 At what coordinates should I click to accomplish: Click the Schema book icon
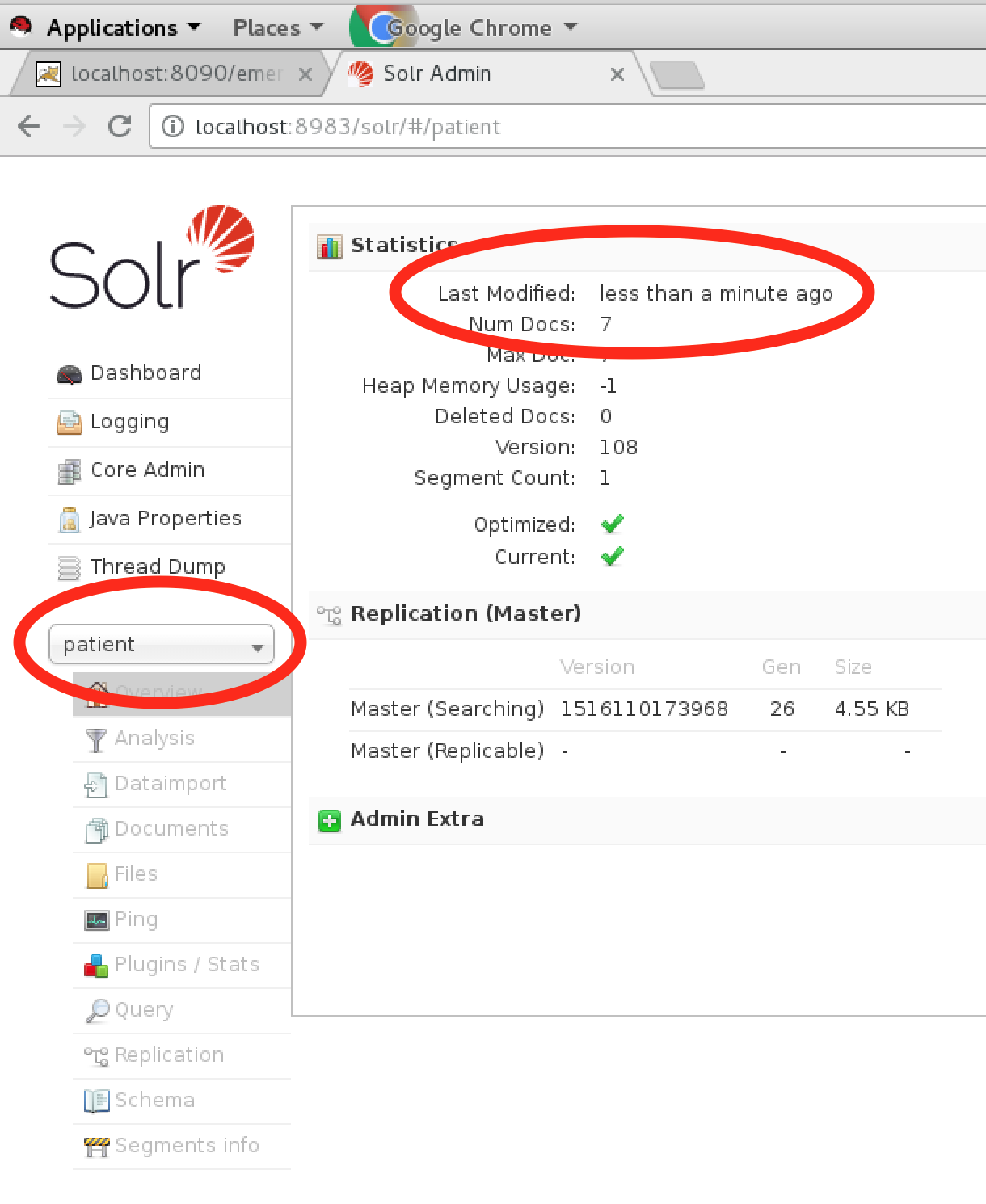pyautogui.click(x=96, y=1101)
